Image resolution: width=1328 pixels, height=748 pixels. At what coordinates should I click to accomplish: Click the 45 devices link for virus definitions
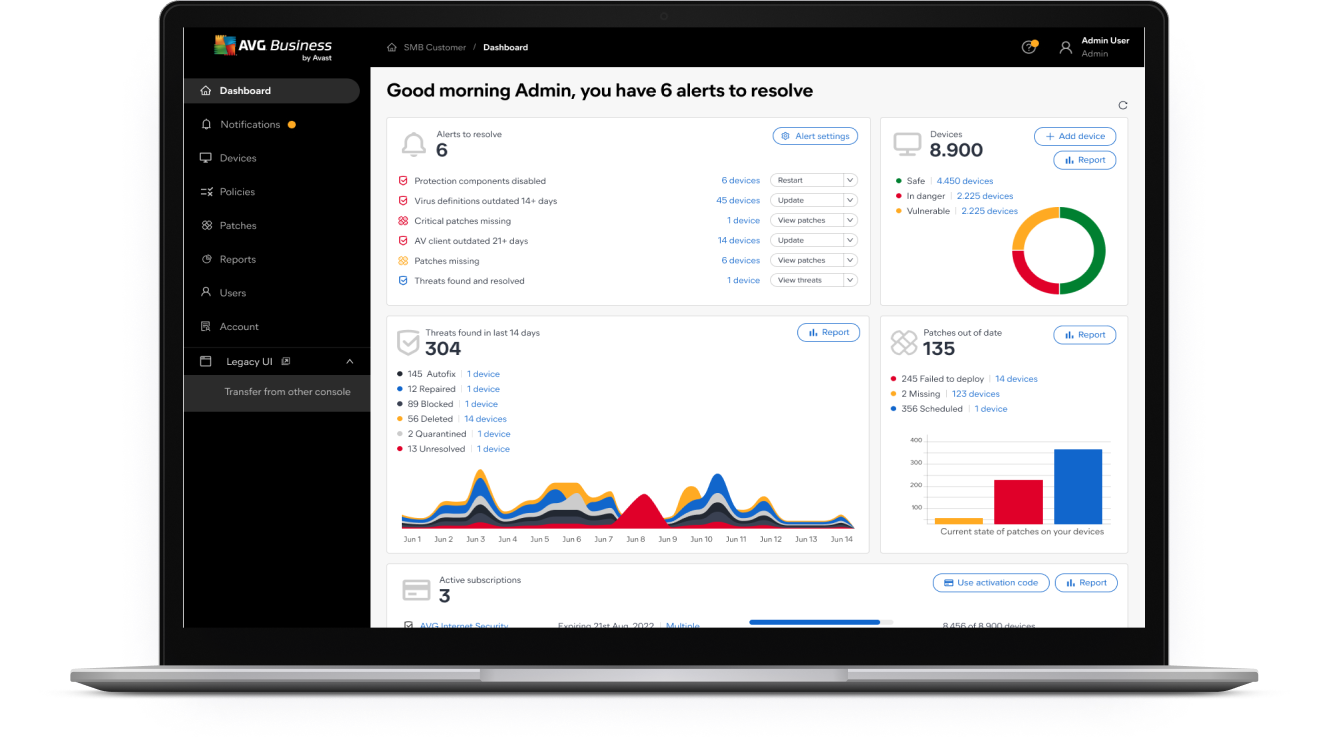[x=738, y=200]
